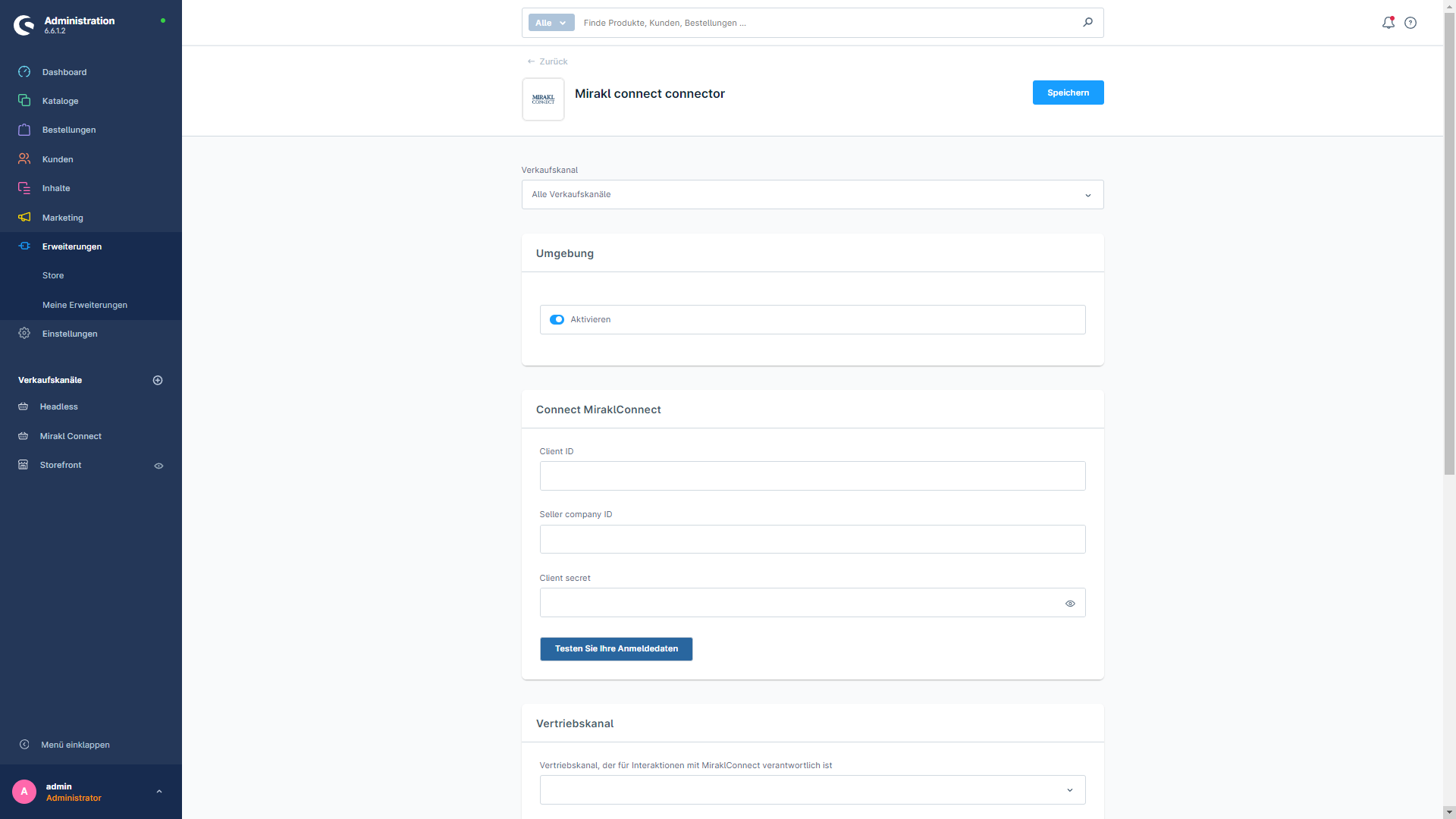Expand the Vertriebskanal dropdown selector
This screenshot has width=1456, height=819.
tap(1069, 790)
